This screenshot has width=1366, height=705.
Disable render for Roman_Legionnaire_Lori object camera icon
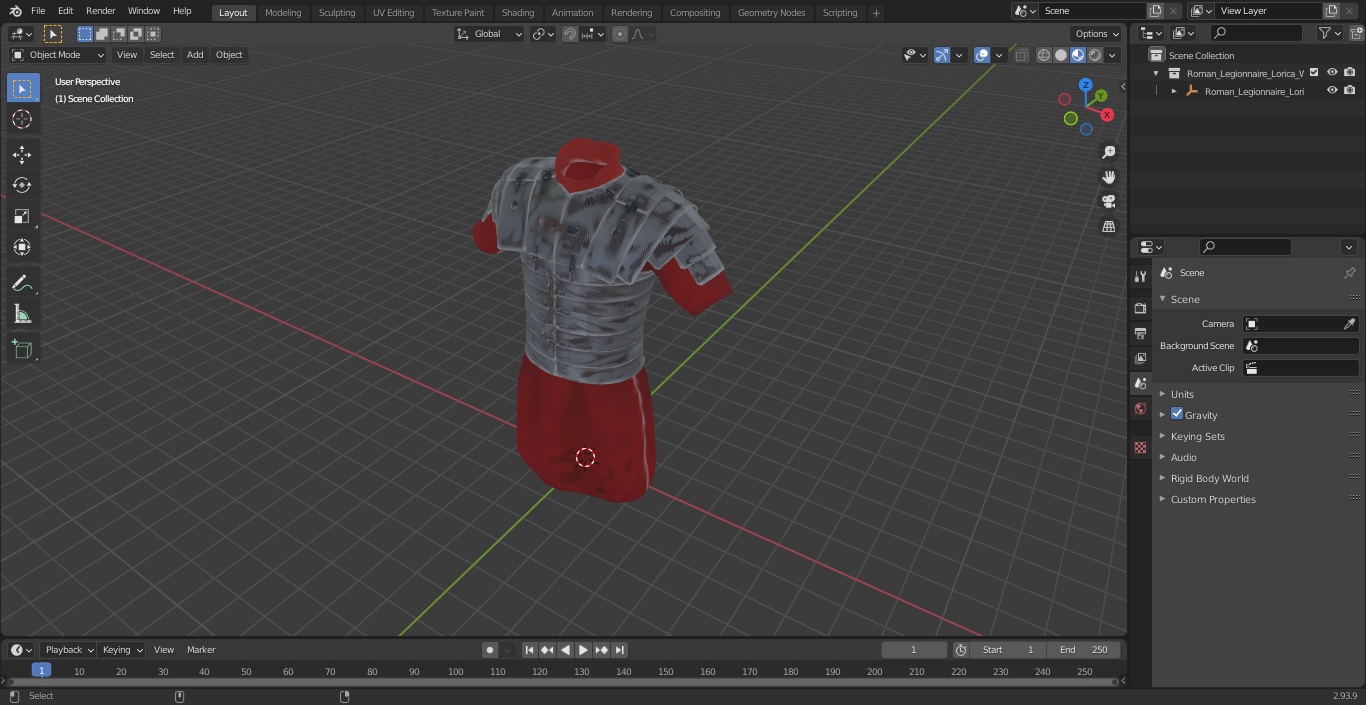pos(1350,91)
